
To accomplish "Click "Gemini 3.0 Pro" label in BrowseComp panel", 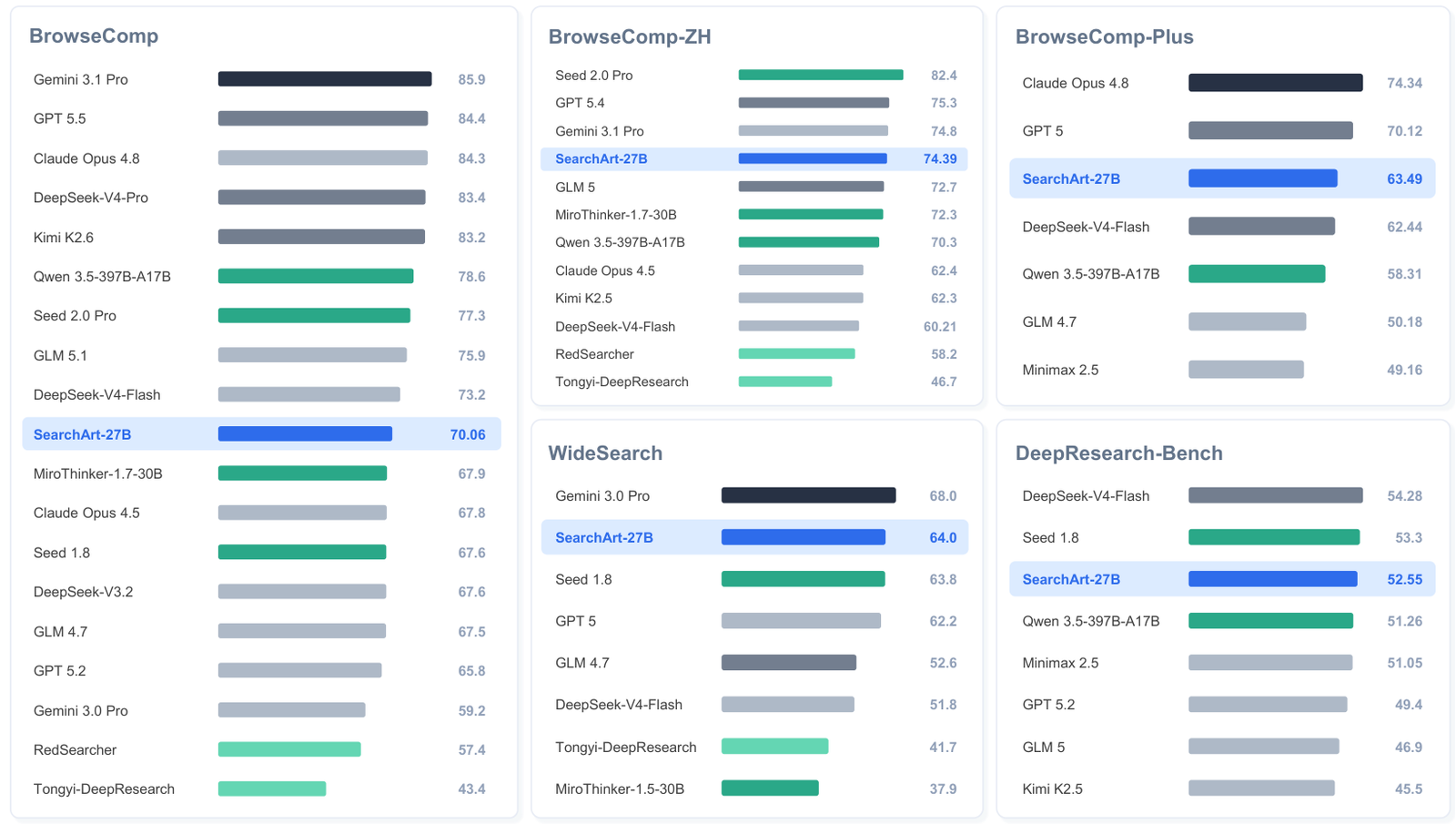I will tap(81, 710).
